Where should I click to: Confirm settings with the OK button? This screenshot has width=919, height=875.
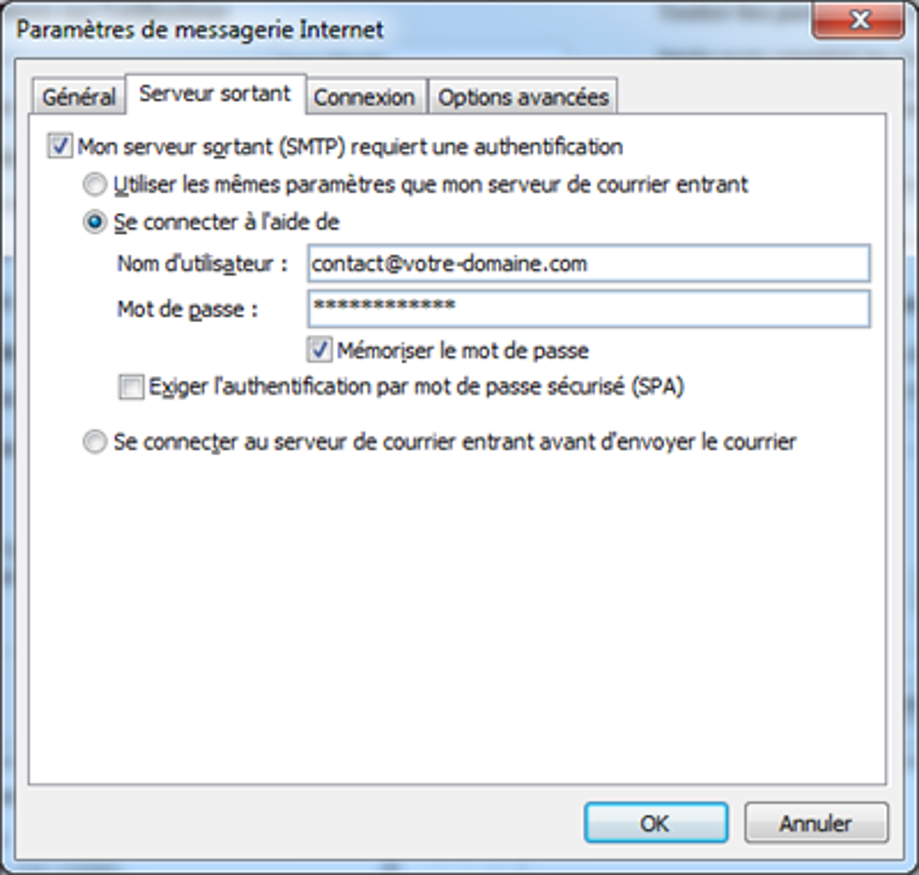point(655,824)
